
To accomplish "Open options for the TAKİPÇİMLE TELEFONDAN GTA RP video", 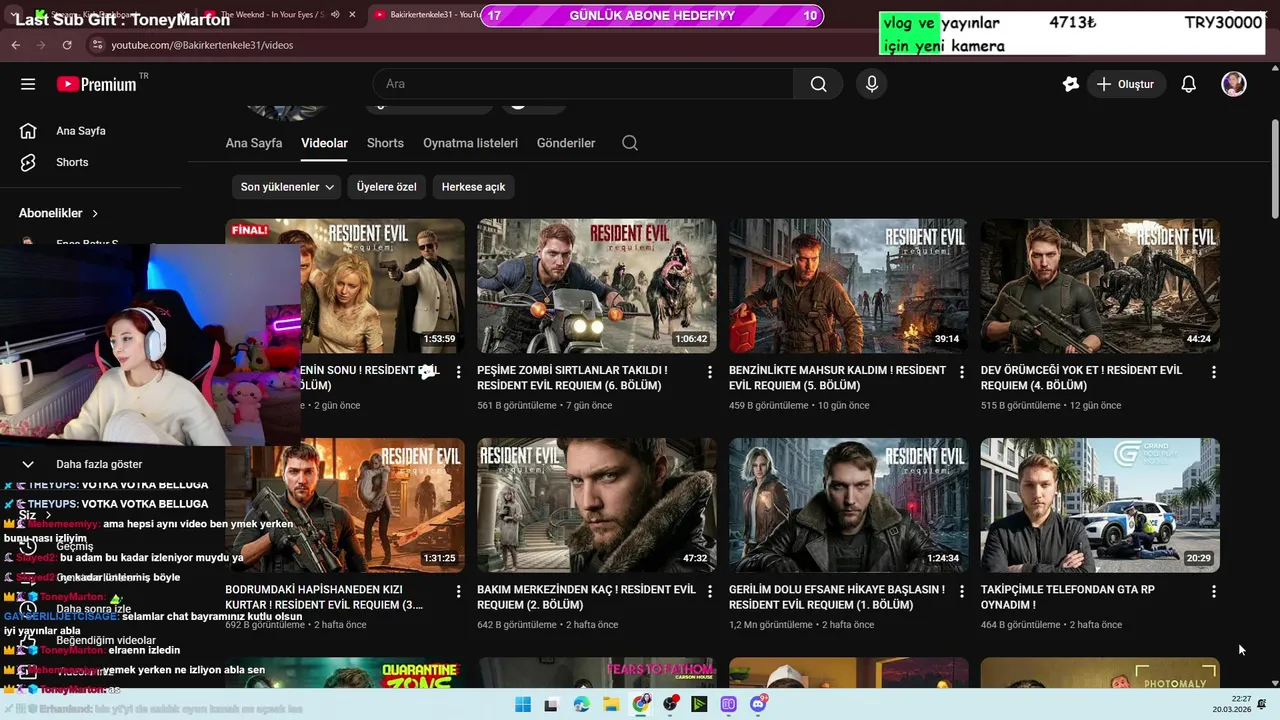I will click(x=1214, y=592).
